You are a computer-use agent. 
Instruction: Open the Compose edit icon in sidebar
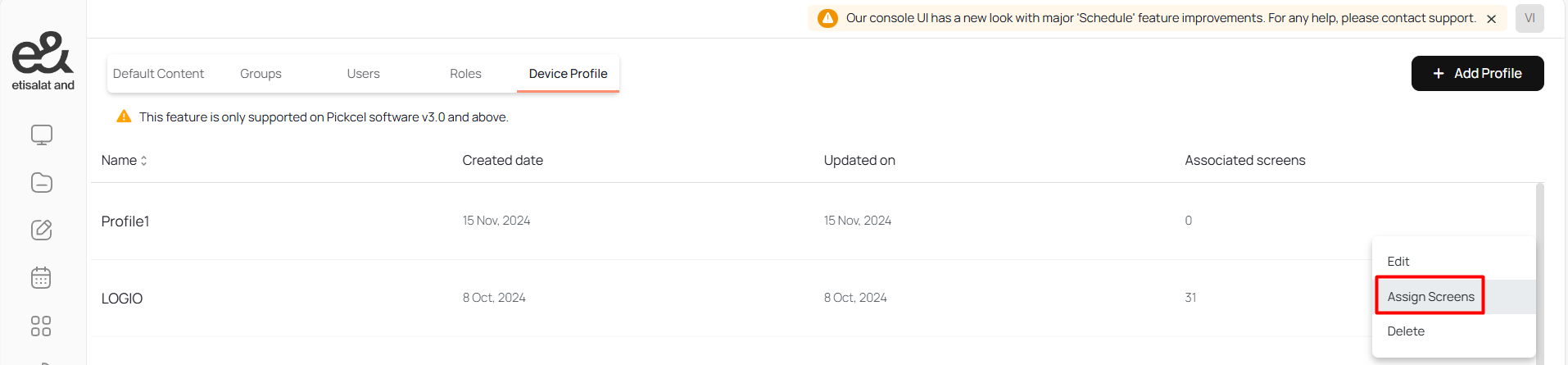click(42, 230)
